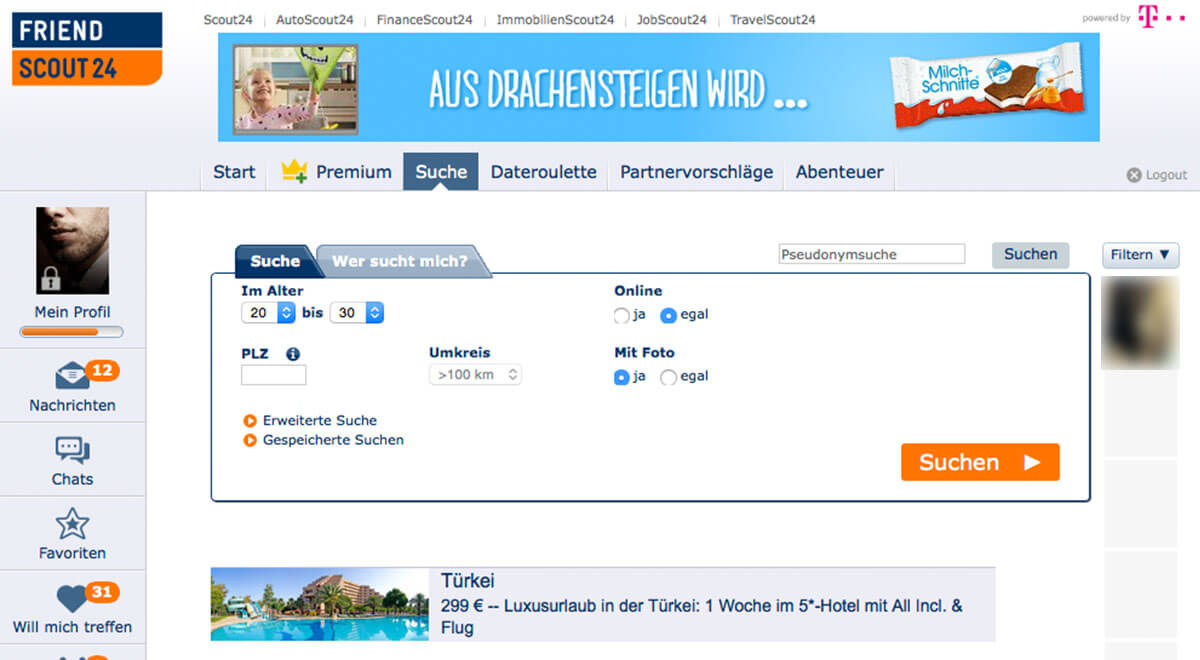Select the Suche search form tab
Image resolution: width=1200 pixels, height=660 pixels.
pos(275,261)
